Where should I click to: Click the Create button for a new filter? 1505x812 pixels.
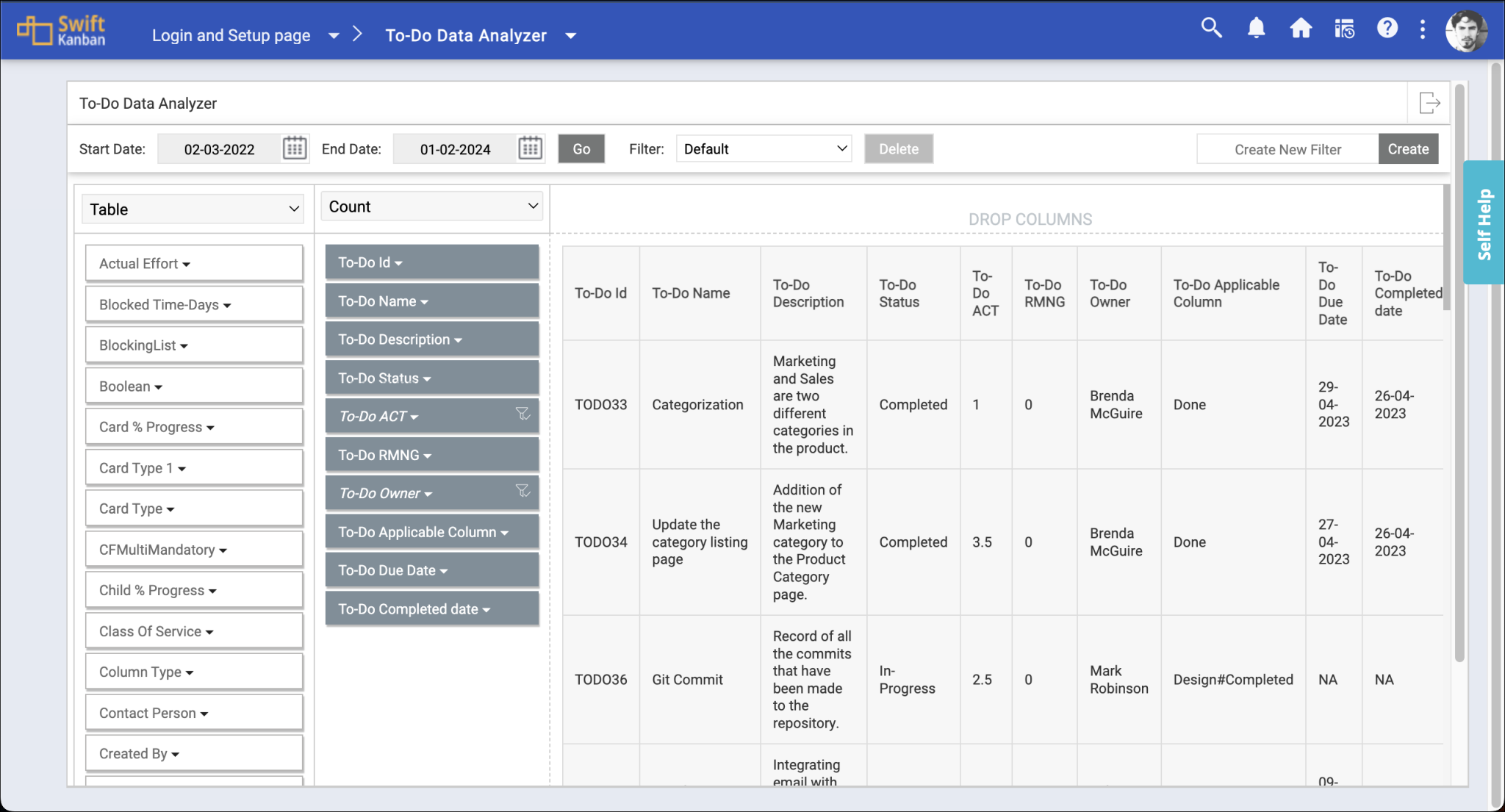tap(1407, 148)
